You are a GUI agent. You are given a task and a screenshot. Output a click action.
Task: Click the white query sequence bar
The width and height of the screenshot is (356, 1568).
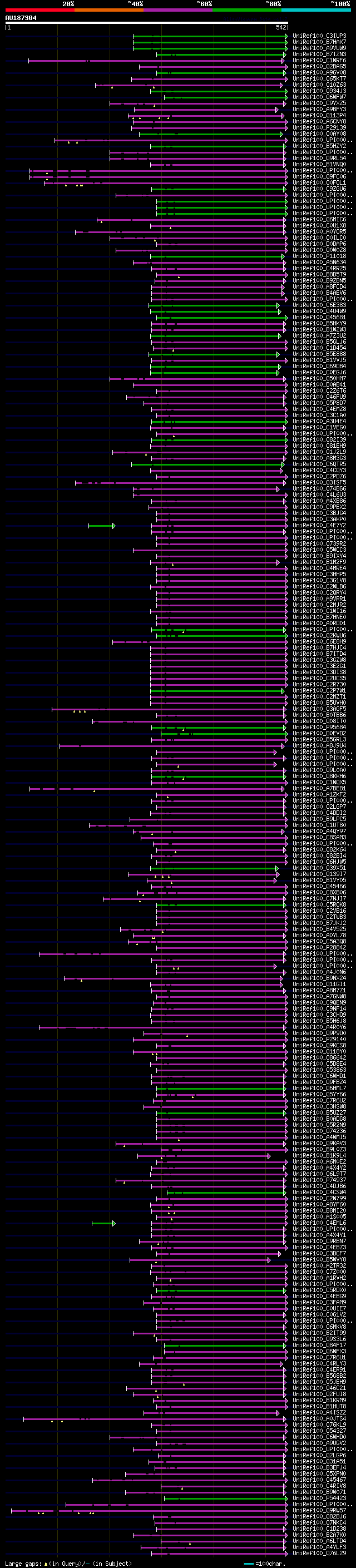147,22
